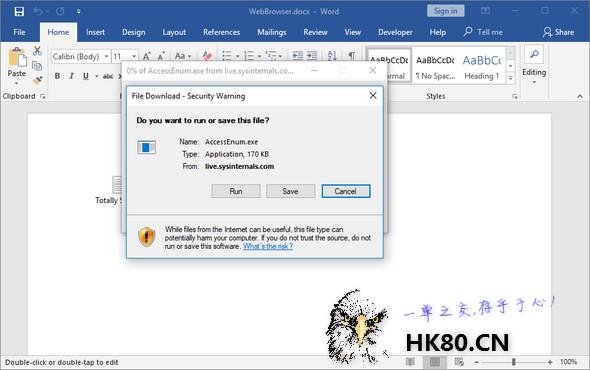Toggle Bold formatting
The width and height of the screenshot is (590, 370).
(57, 76)
